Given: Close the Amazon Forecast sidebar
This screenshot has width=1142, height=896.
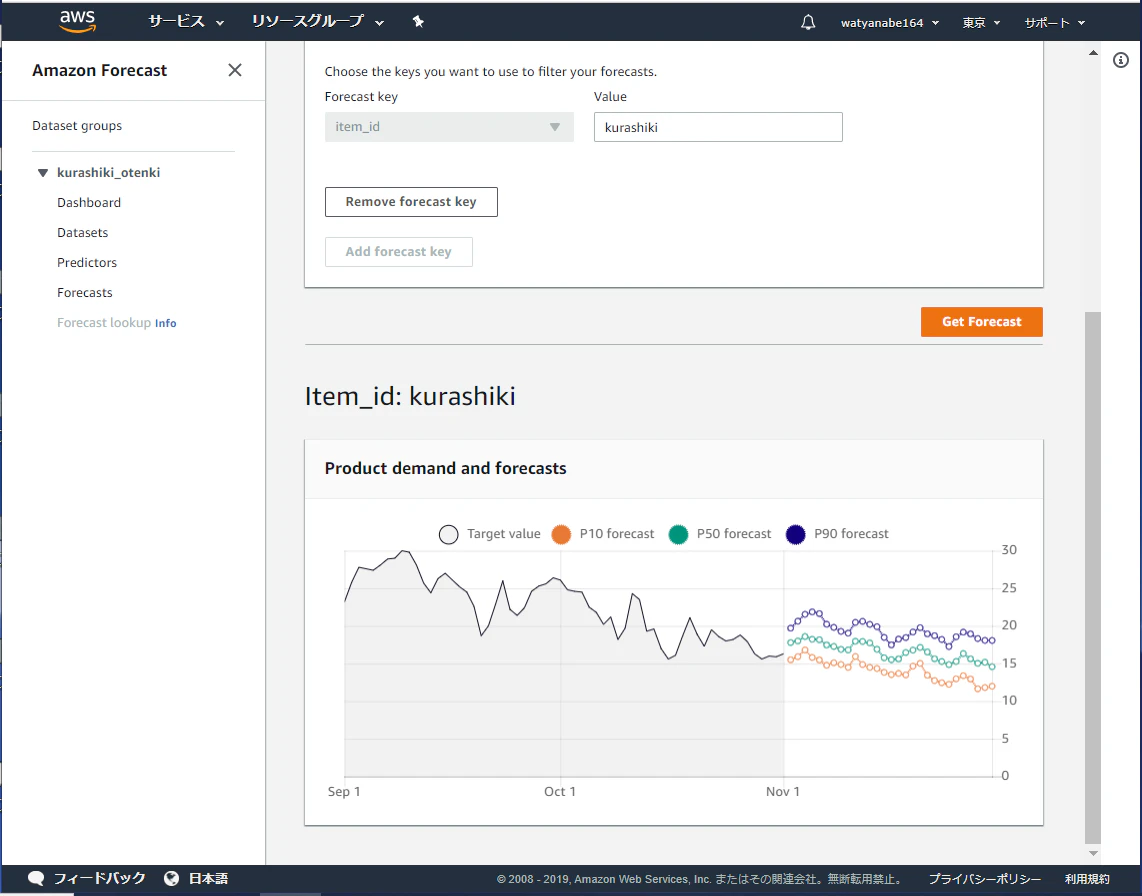Looking at the screenshot, I should pos(235,70).
